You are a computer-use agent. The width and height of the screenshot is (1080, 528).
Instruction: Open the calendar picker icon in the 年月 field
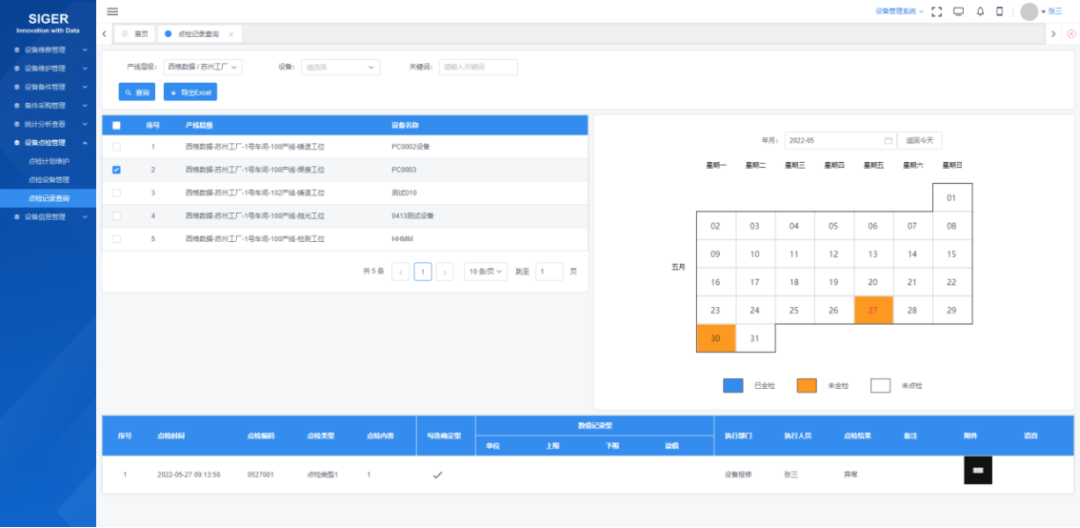coord(888,141)
